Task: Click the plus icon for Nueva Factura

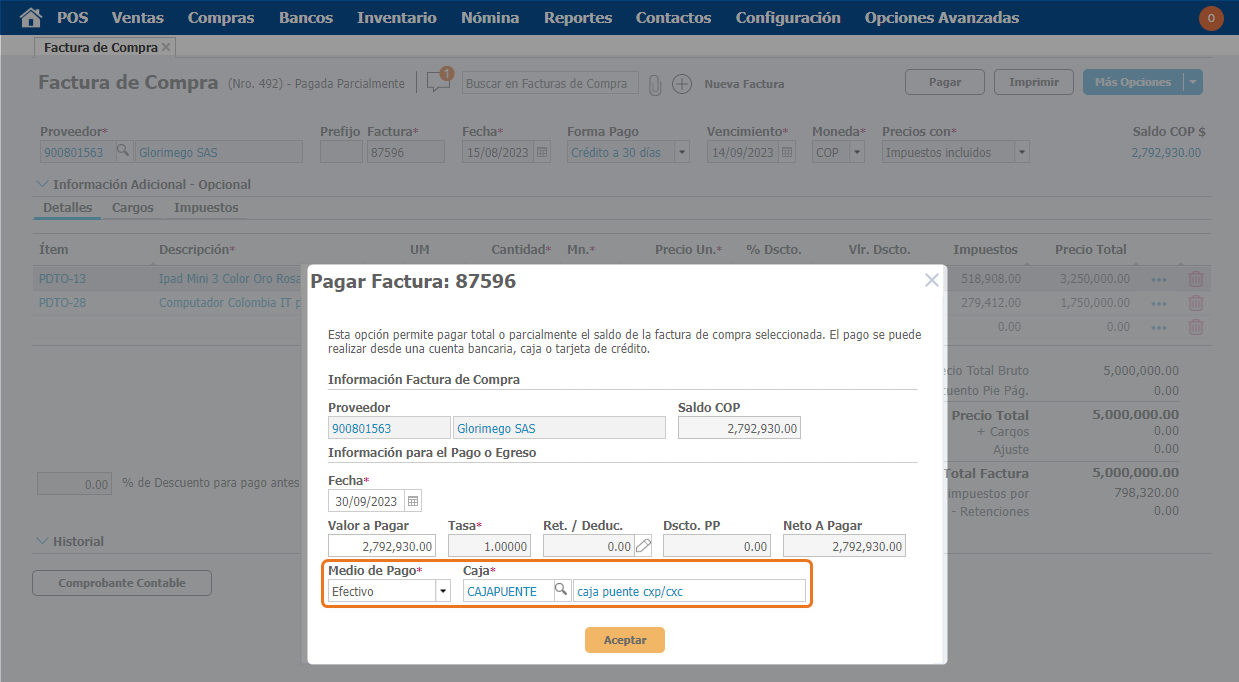Action: click(x=681, y=84)
